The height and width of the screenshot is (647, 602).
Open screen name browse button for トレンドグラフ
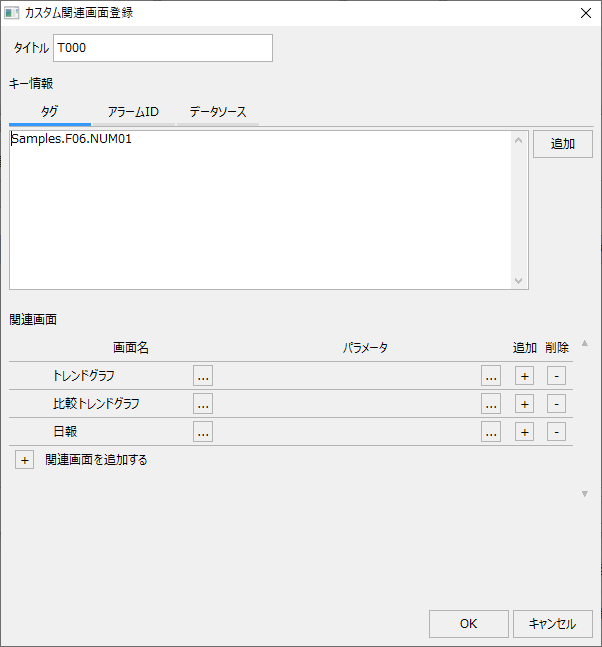point(203,375)
